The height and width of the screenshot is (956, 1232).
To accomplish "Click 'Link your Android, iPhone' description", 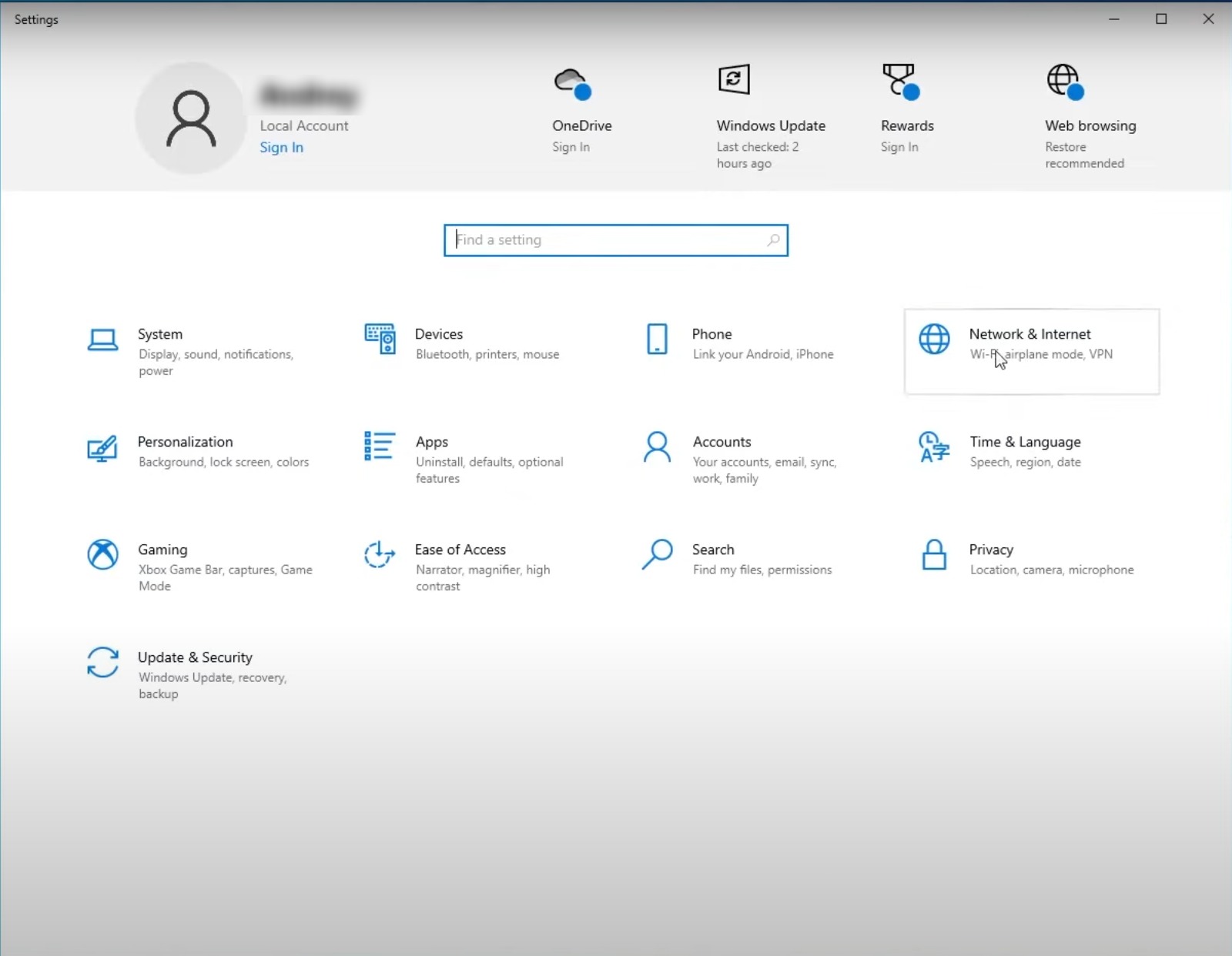I will (763, 354).
